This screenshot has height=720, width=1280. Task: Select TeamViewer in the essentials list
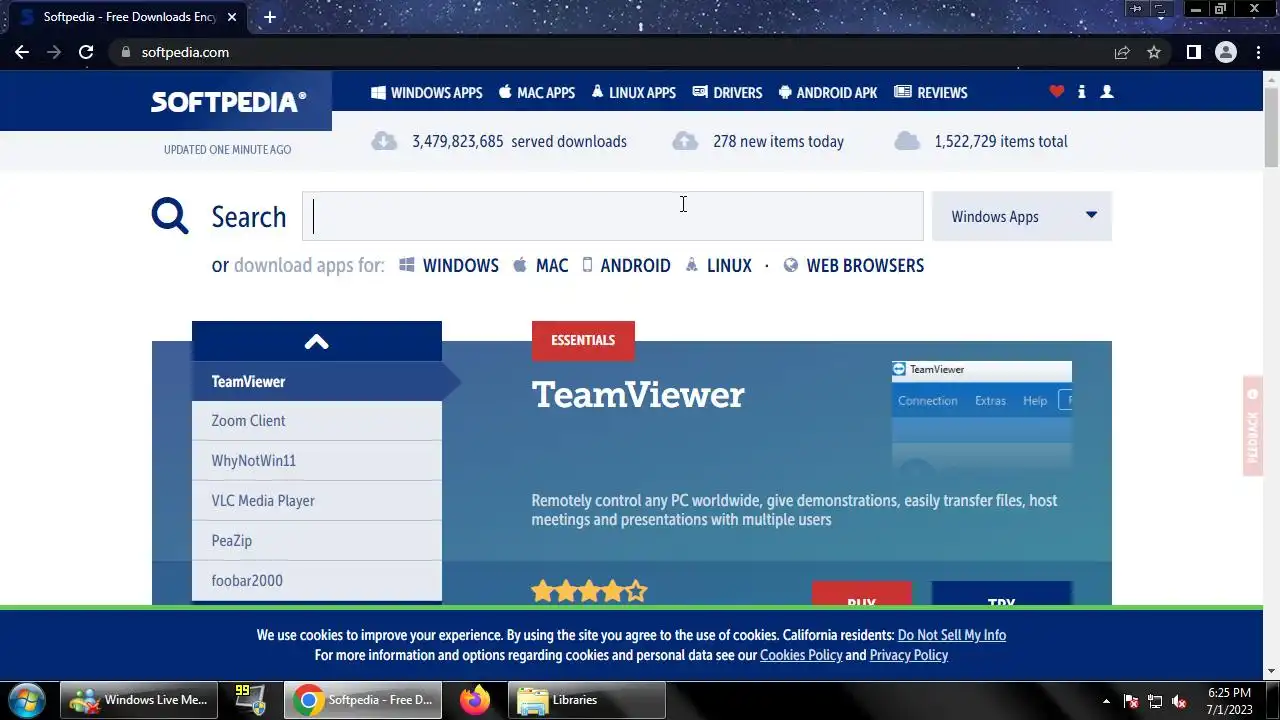click(317, 381)
